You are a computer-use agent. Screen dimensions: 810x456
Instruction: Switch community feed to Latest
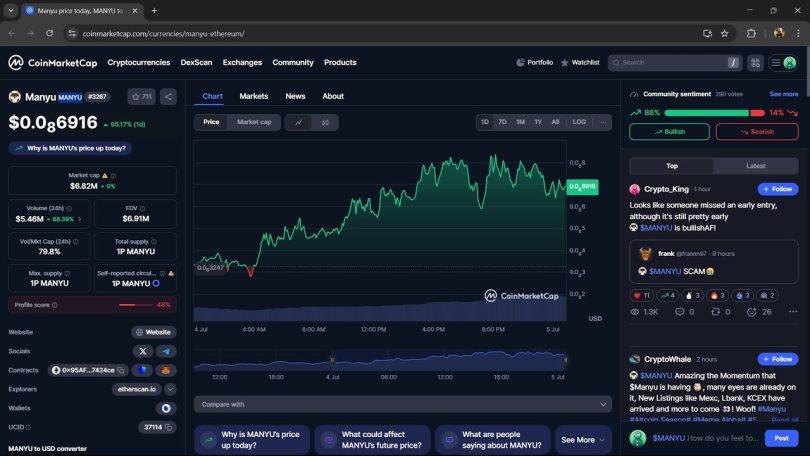756,166
